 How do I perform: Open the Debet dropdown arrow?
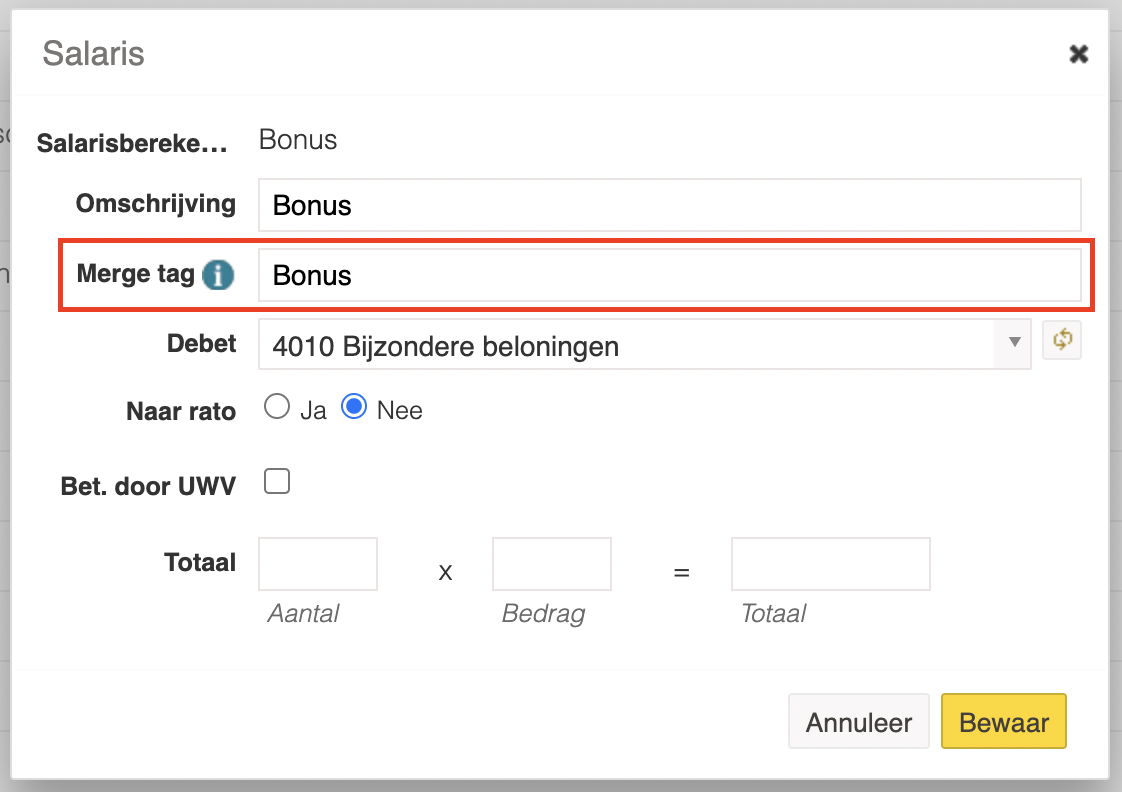(1014, 343)
